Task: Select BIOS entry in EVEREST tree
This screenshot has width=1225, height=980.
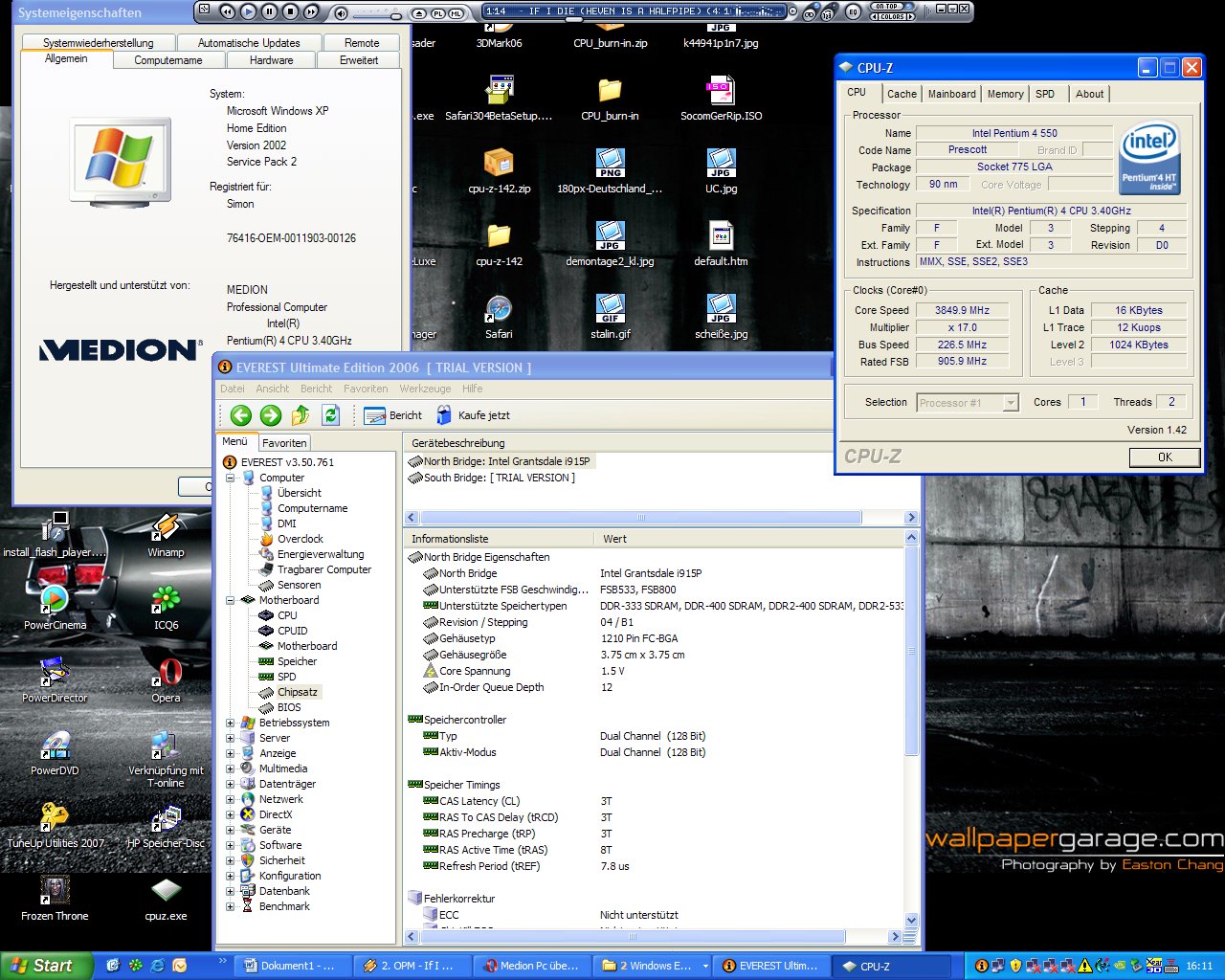Action: point(280,707)
